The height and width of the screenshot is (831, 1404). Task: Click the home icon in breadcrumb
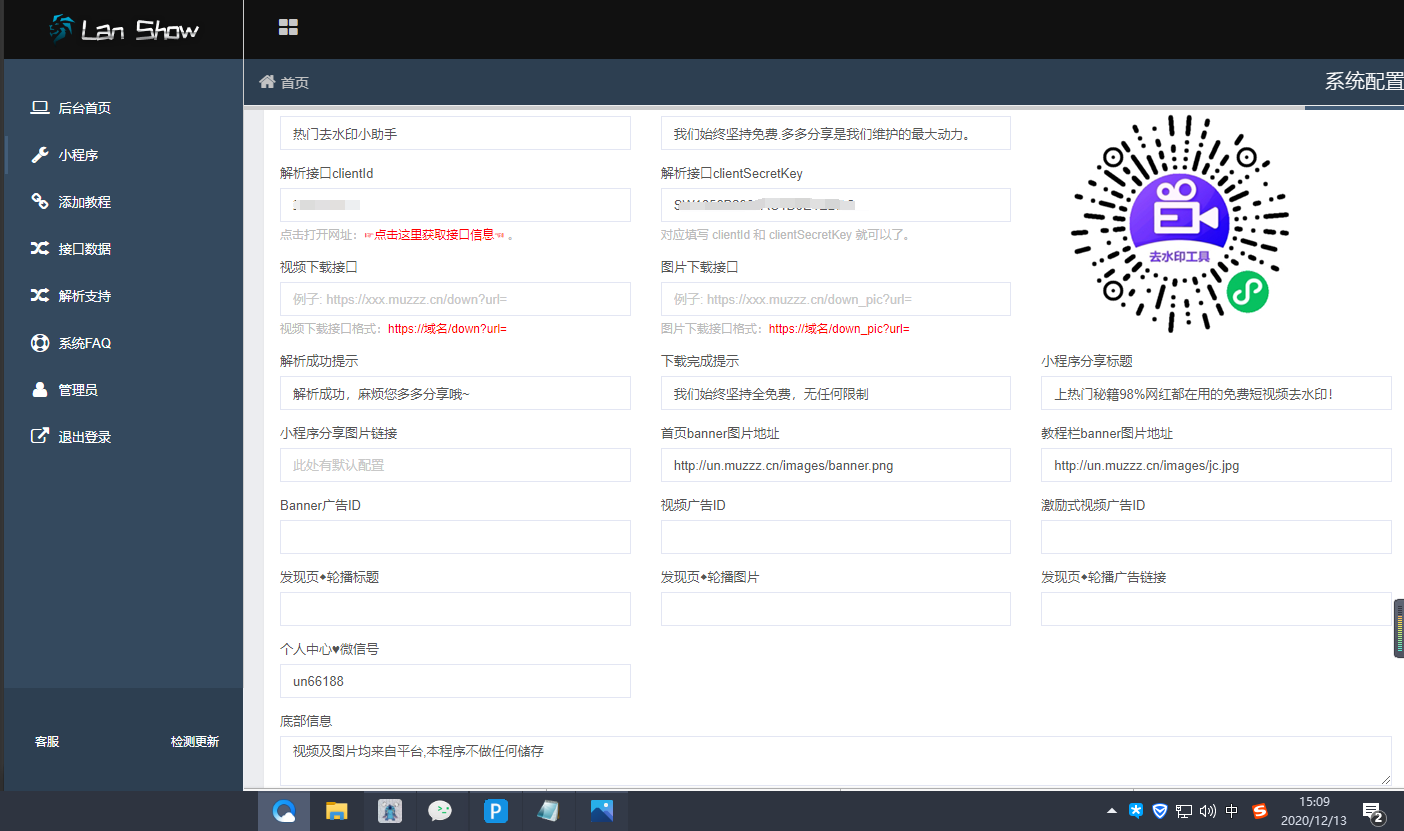[267, 82]
